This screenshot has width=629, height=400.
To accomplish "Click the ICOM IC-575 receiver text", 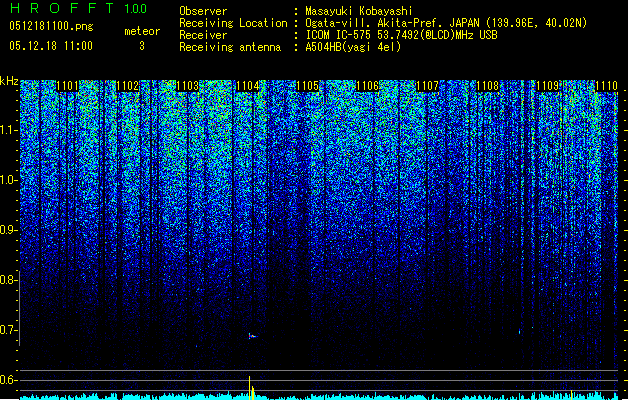I will (x=401, y=35).
